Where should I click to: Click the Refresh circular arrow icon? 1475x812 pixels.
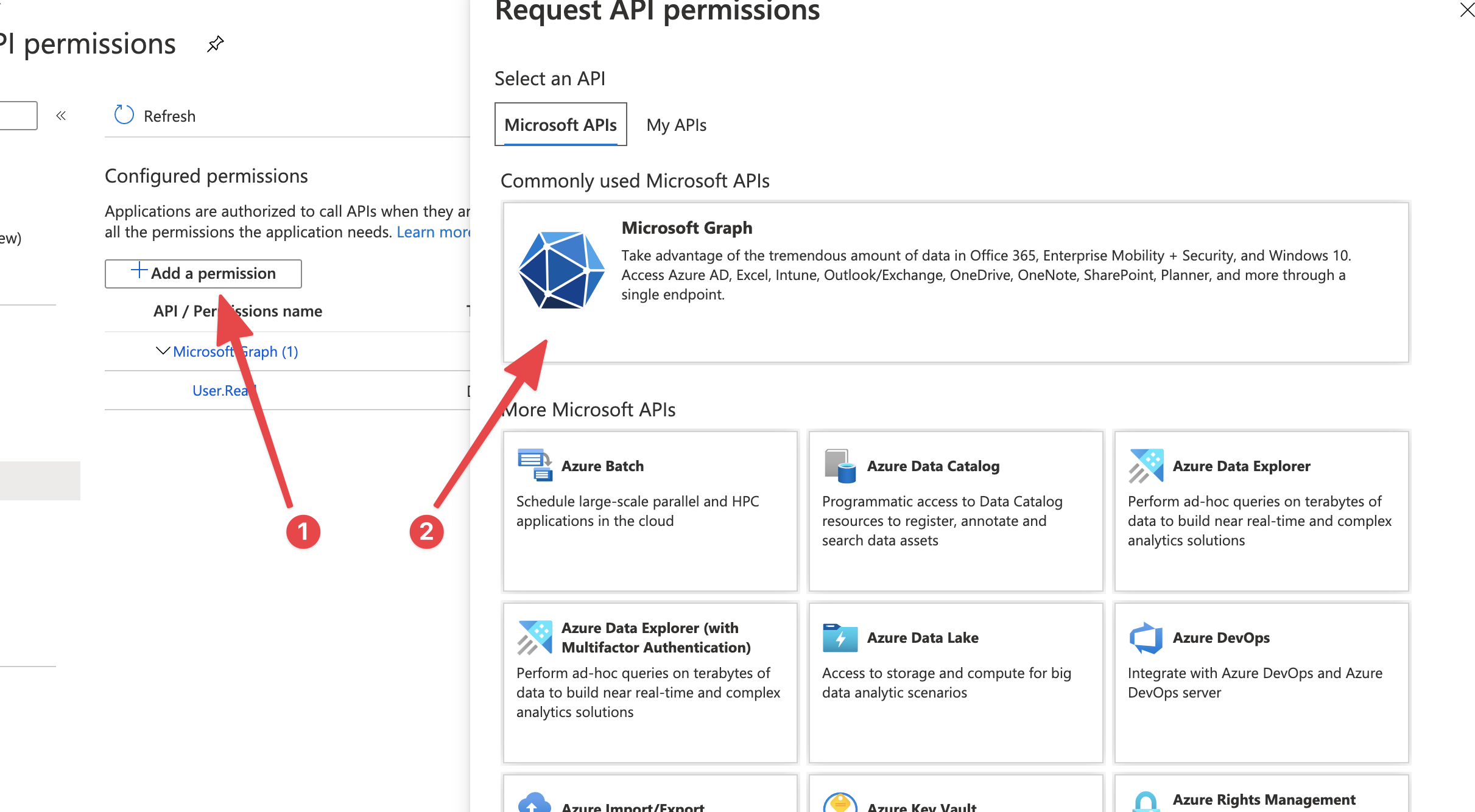[124, 115]
